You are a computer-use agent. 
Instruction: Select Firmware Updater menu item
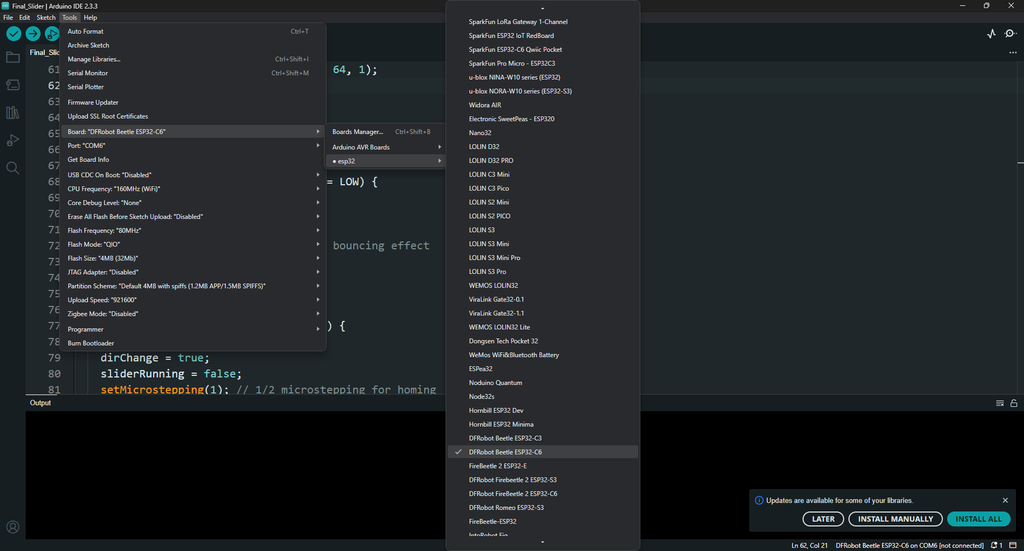(193, 102)
